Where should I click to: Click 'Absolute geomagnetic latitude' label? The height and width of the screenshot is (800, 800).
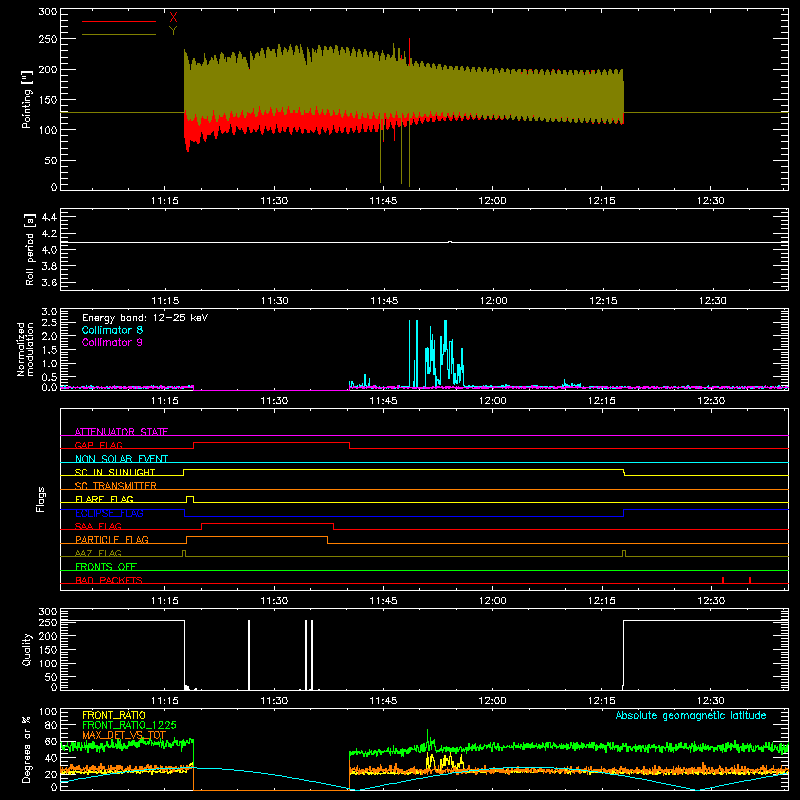(x=691, y=715)
